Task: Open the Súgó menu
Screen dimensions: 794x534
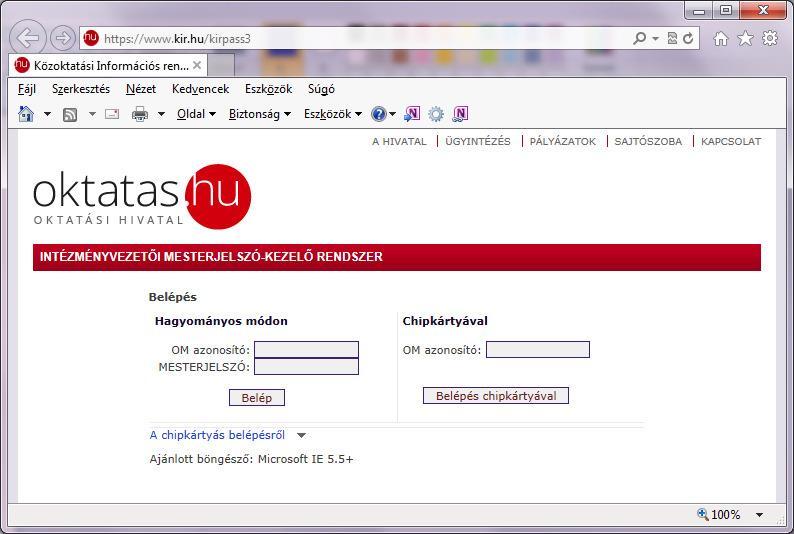Action: click(322, 89)
